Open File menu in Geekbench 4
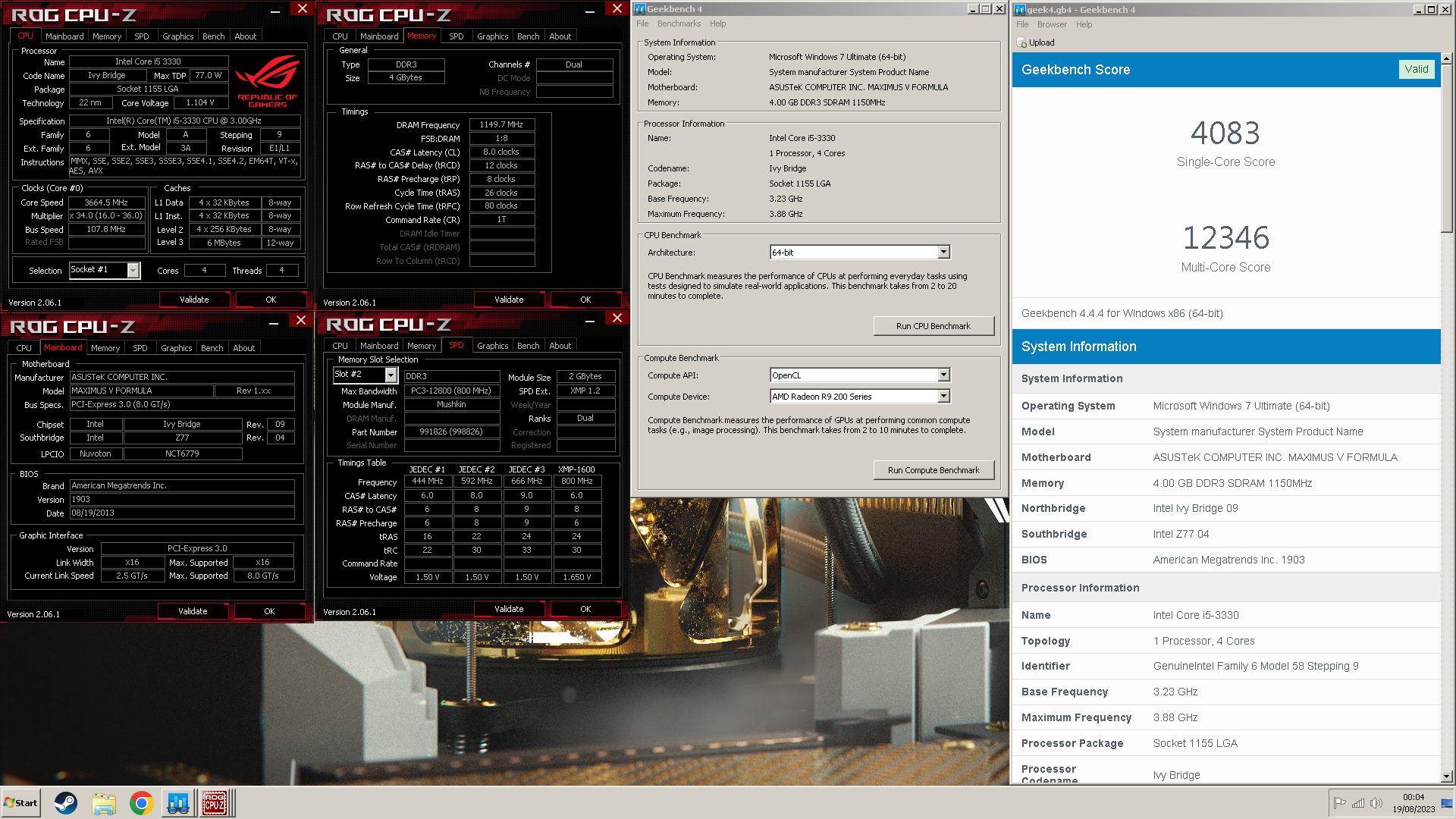The image size is (1456, 819). tap(642, 24)
